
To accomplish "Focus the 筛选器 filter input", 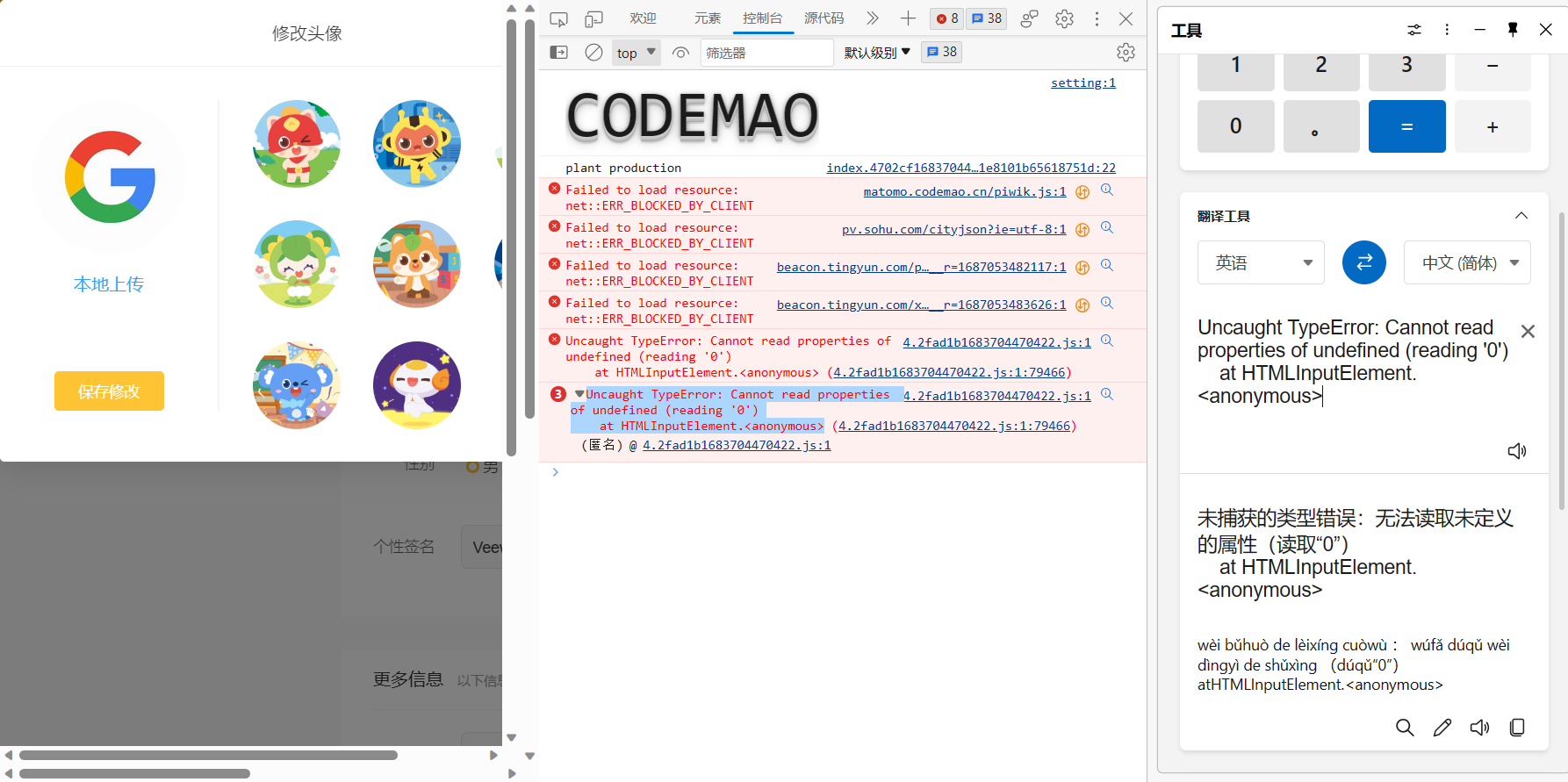I will (766, 53).
